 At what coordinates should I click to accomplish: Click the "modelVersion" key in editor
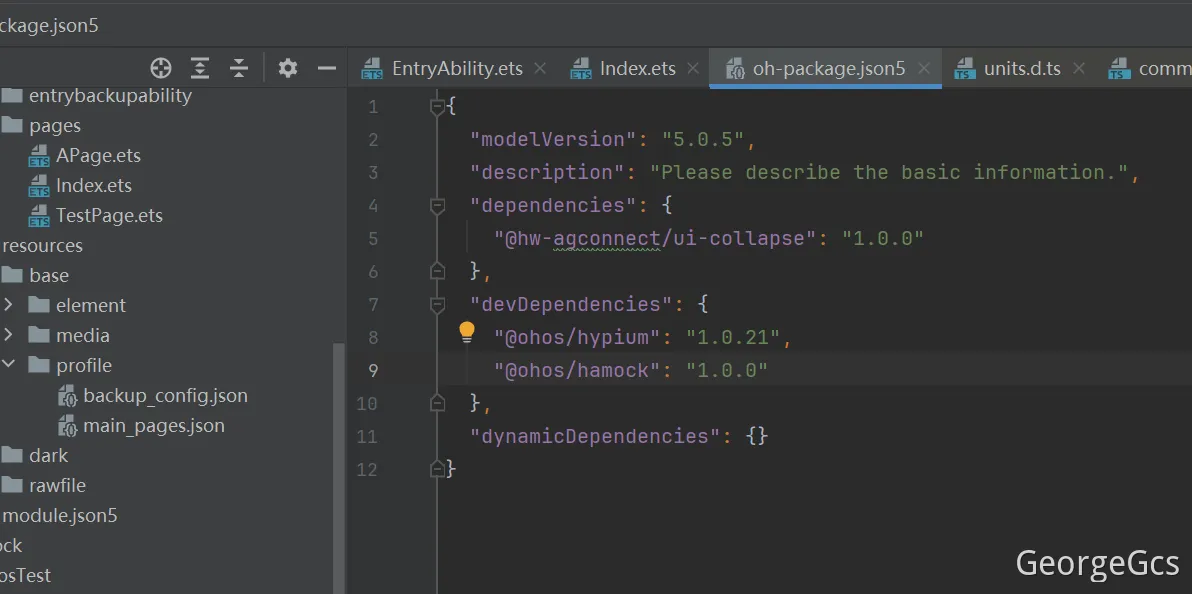coord(553,139)
